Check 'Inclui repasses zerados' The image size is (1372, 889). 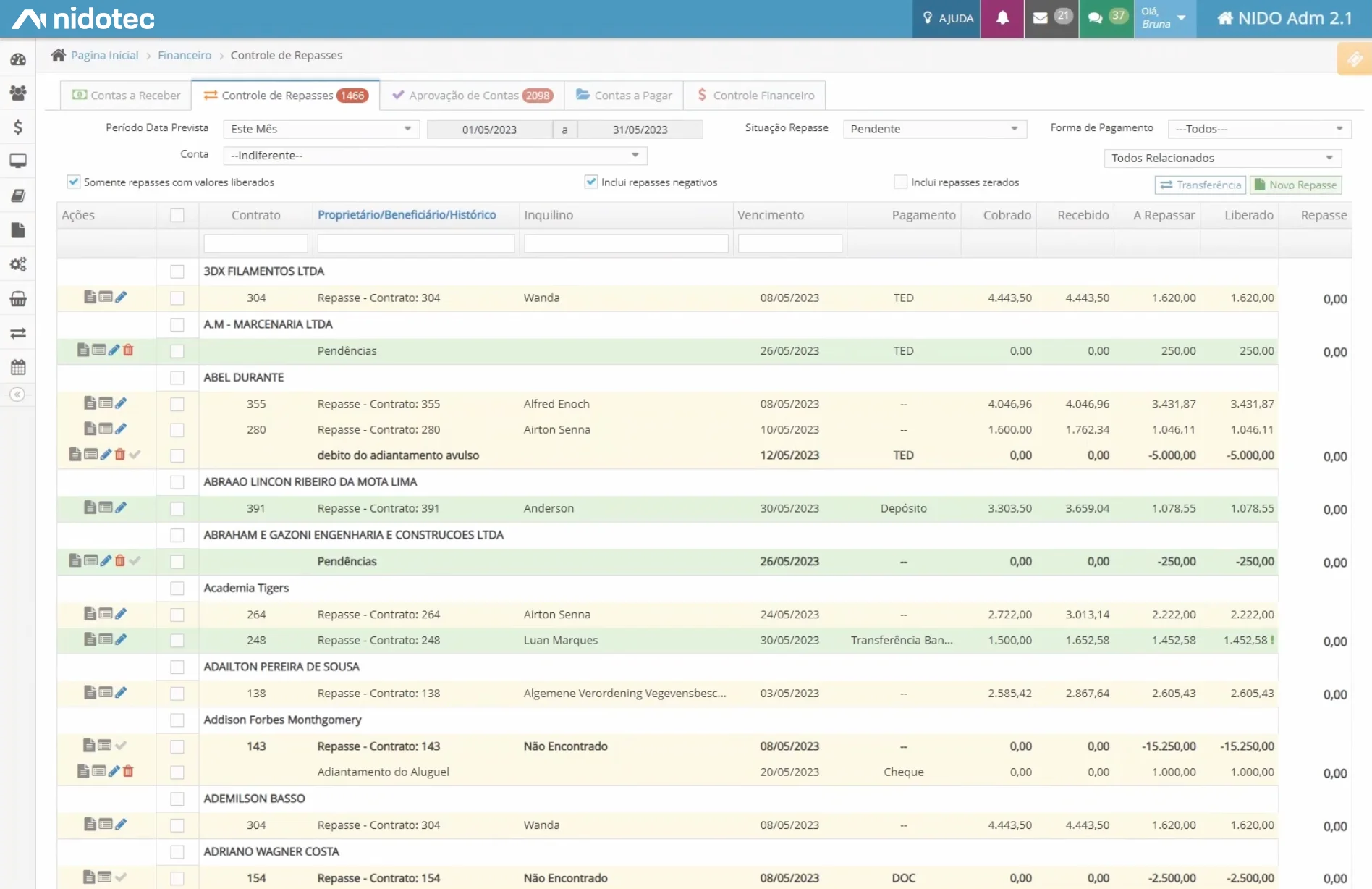tap(900, 182)
